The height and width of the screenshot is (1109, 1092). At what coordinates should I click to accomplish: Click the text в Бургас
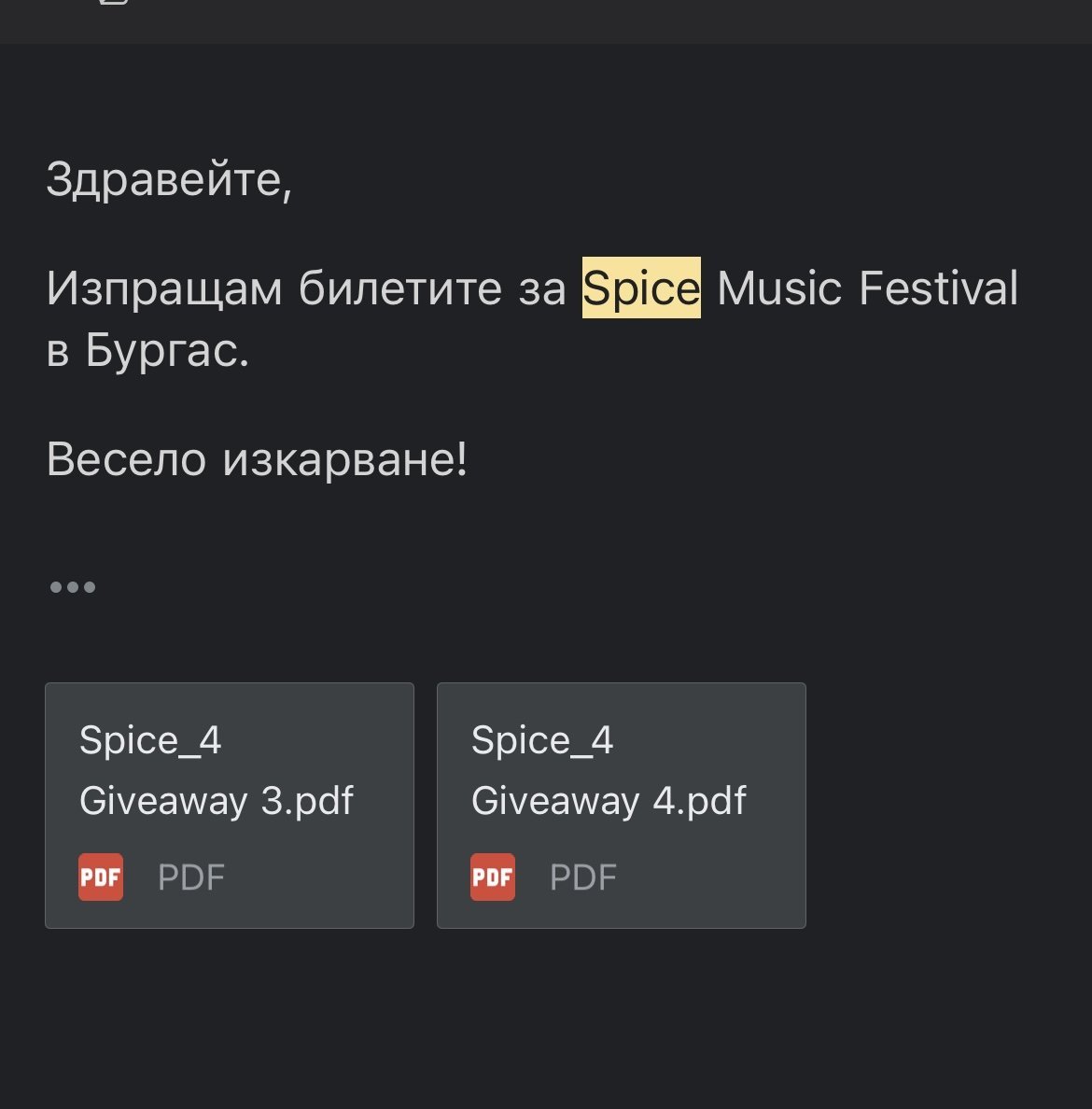[147, 351]
